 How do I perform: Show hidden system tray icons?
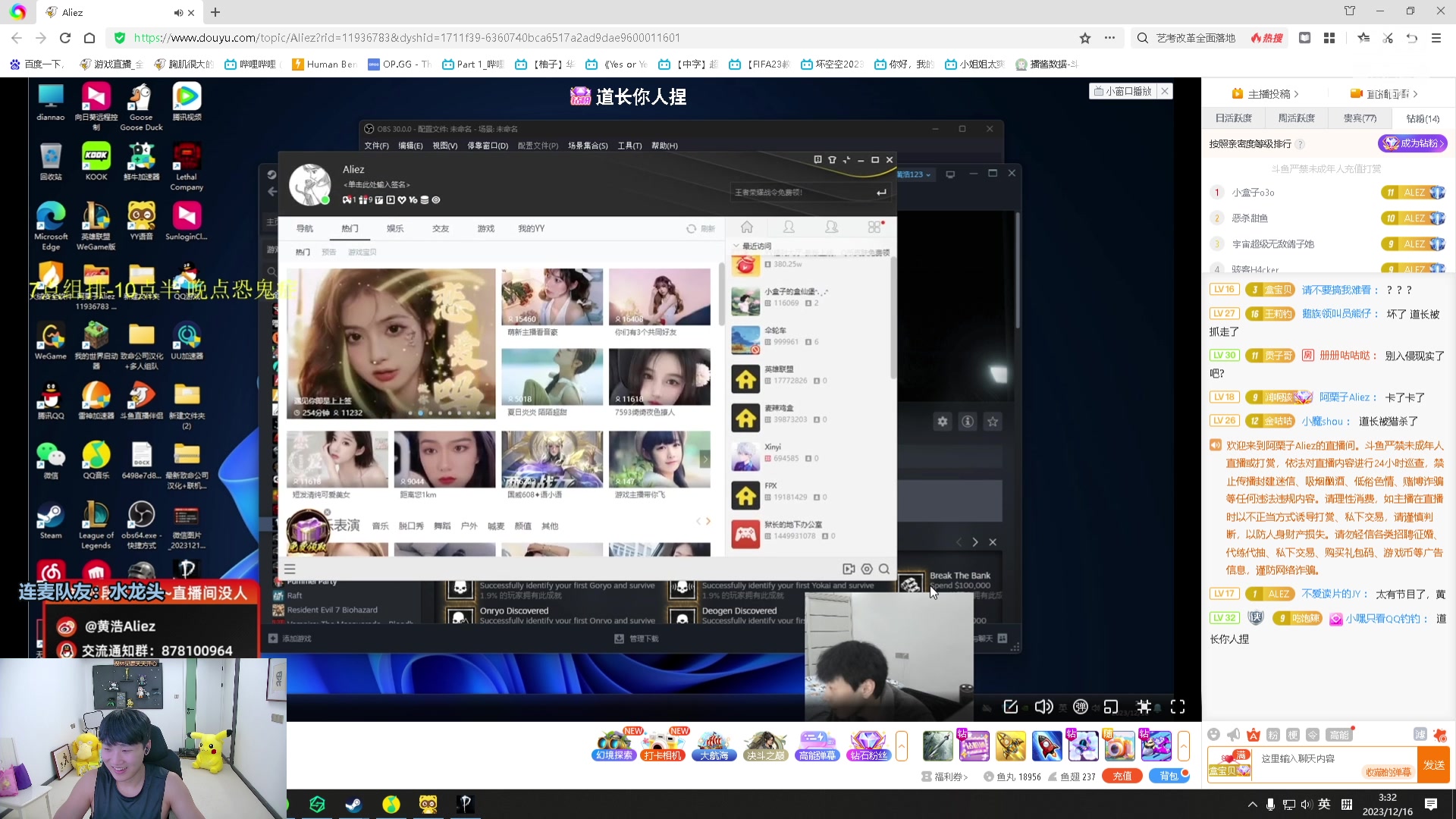pos(1252,804)
